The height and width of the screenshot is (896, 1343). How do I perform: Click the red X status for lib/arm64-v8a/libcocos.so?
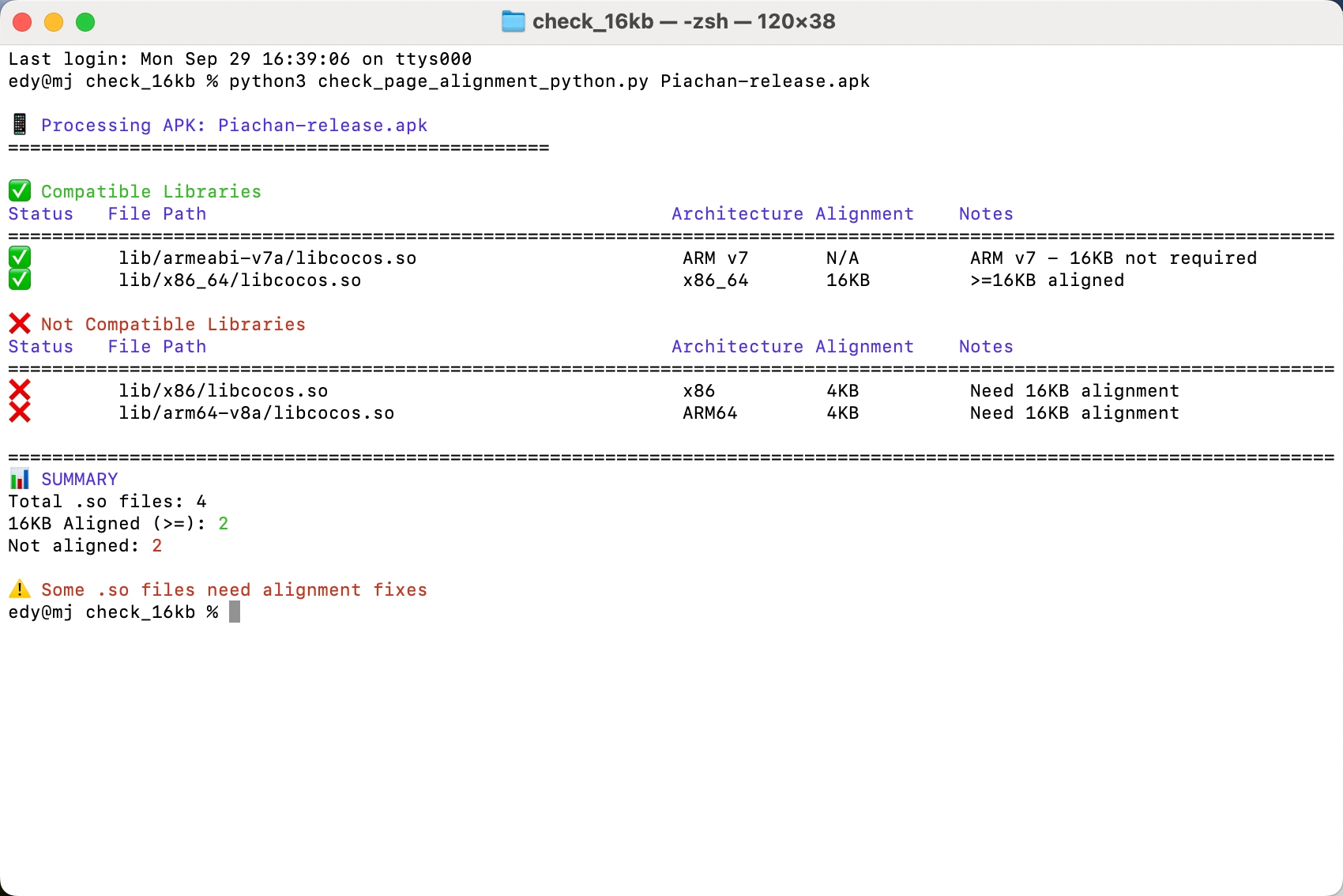pyautogui.click(x=20, y=412)
